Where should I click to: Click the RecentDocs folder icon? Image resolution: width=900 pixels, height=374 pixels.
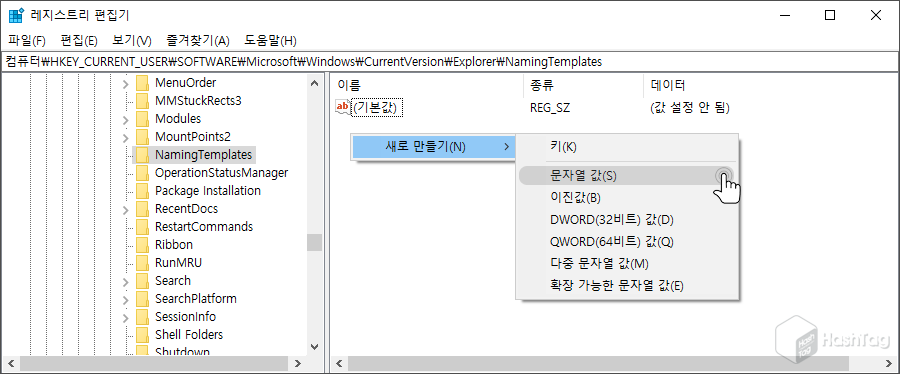[x=142, y=209]
